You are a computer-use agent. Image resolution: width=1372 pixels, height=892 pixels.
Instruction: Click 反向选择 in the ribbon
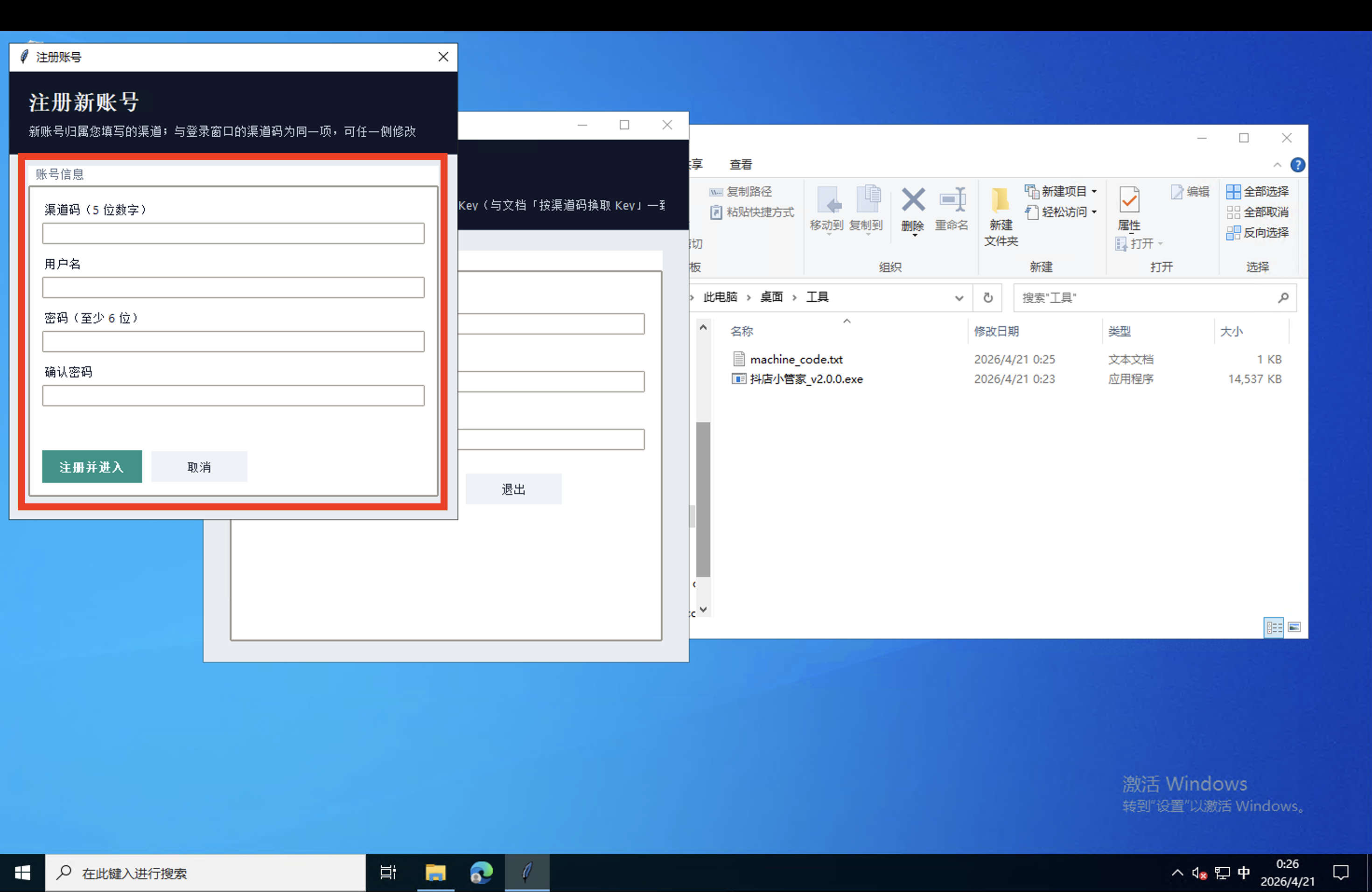click(1258, 233)
